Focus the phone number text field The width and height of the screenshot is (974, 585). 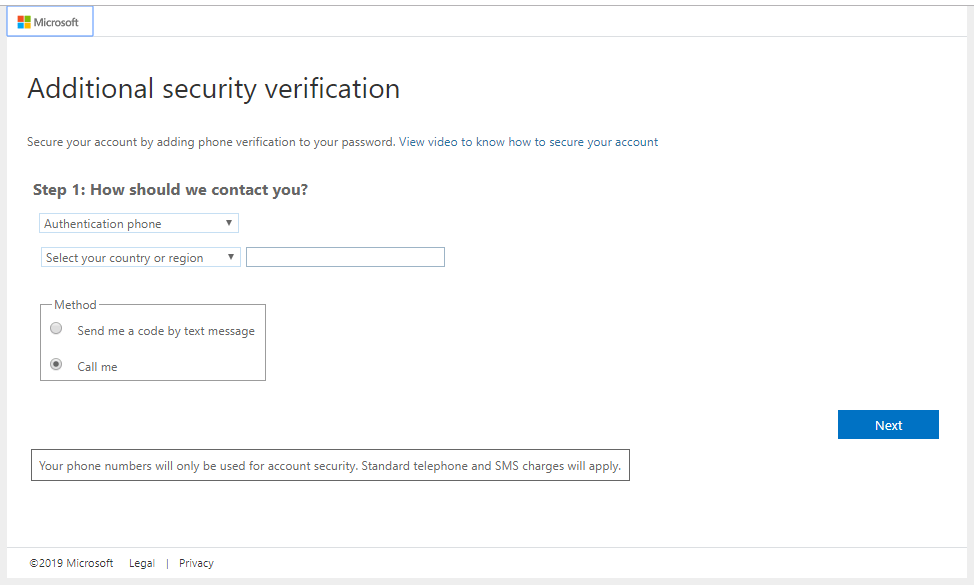tap(345, 258)
